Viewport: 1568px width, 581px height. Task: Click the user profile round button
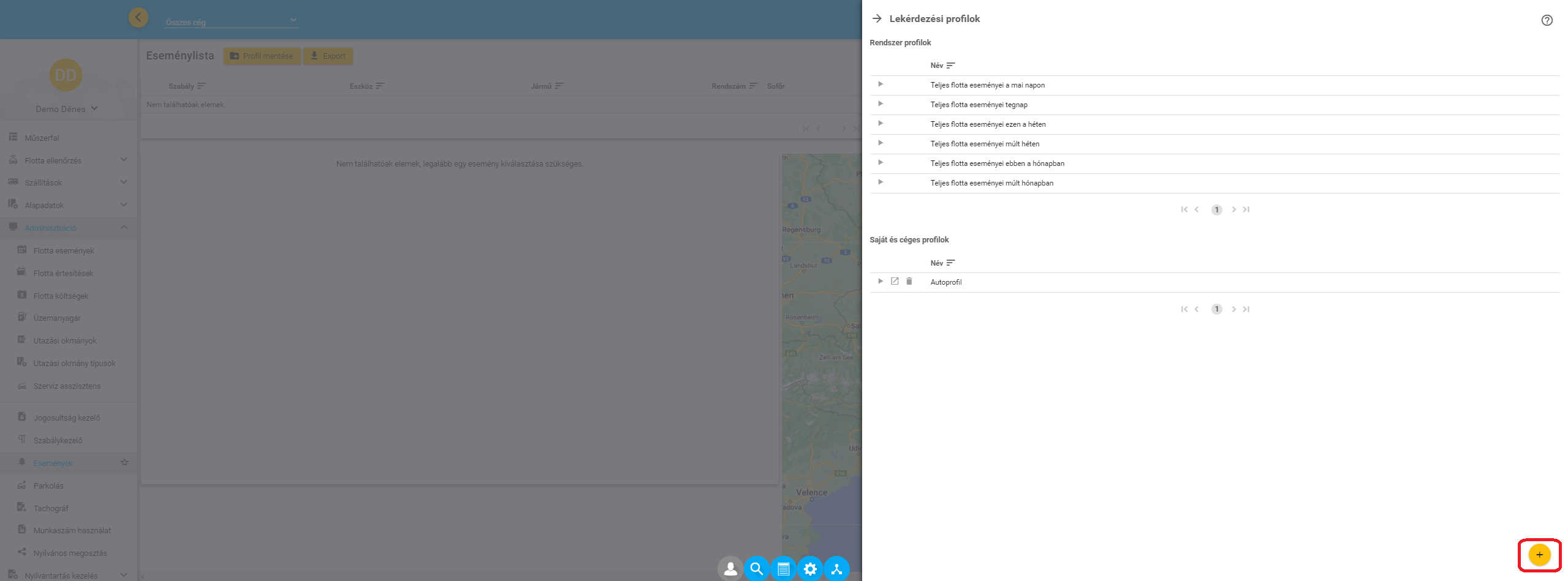click(730, 569)
